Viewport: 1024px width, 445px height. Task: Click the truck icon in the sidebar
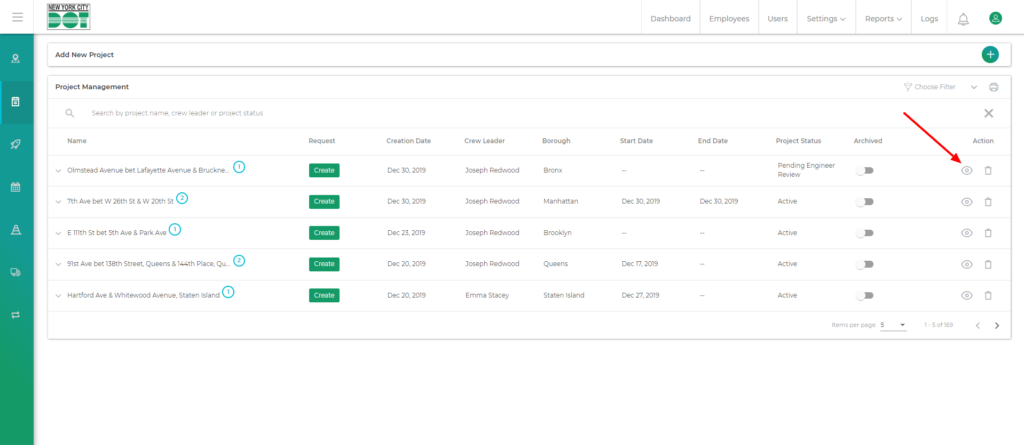[16, 271]
